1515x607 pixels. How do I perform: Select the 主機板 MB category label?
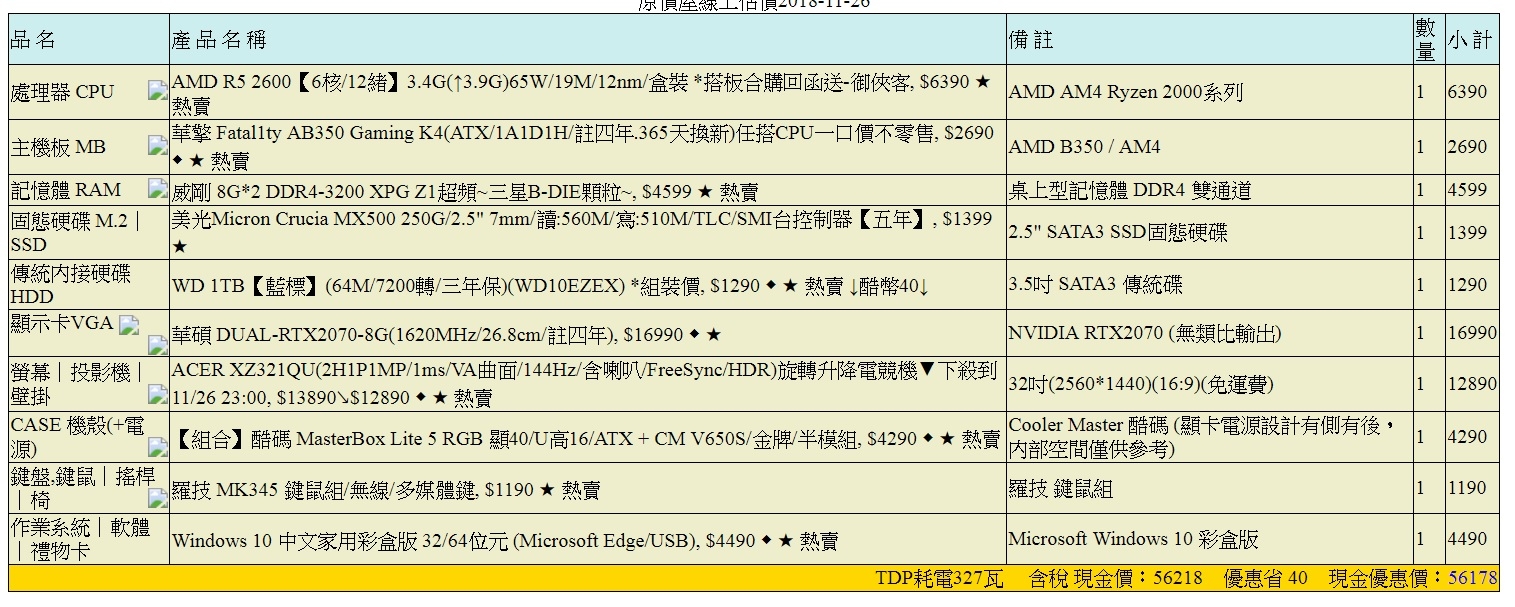[x=58, y=147]
